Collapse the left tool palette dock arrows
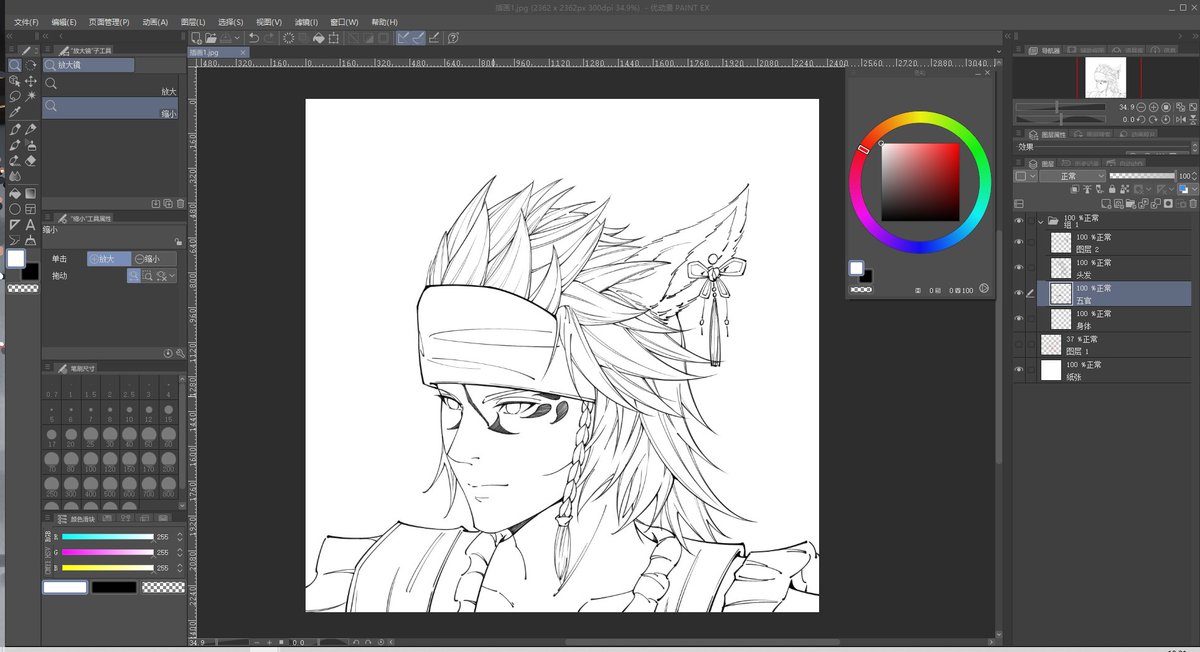The width and height of the screenshot is (1200, 652). pos(12,37)
